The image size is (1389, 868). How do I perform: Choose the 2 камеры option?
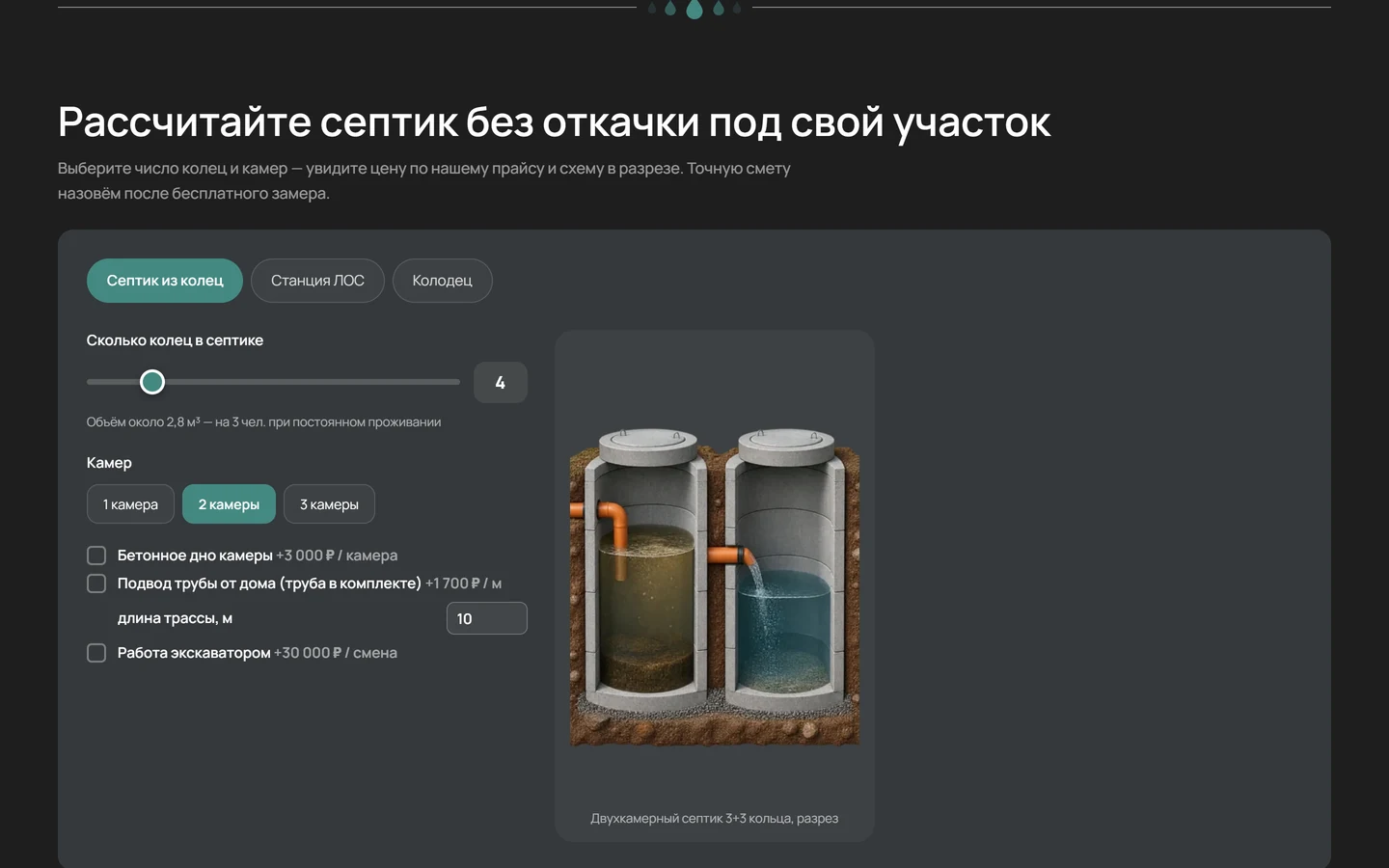click(229, 504)
